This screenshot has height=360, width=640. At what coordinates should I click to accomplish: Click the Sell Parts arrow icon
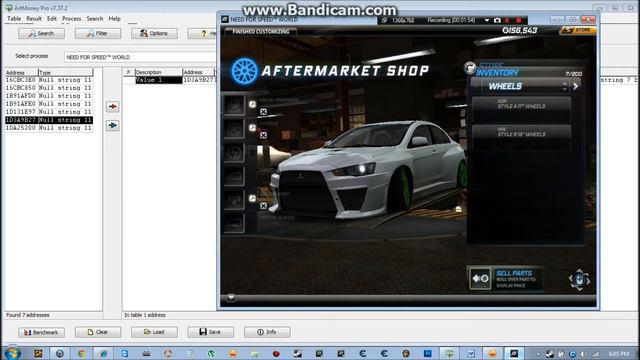tap(480, 279)
